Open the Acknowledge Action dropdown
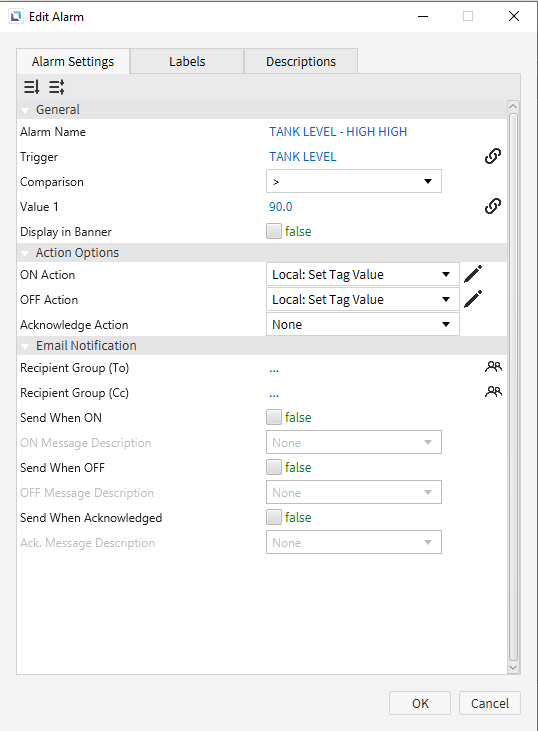Image resolution: width=538 pixels, height=731 pixels. 363,324
